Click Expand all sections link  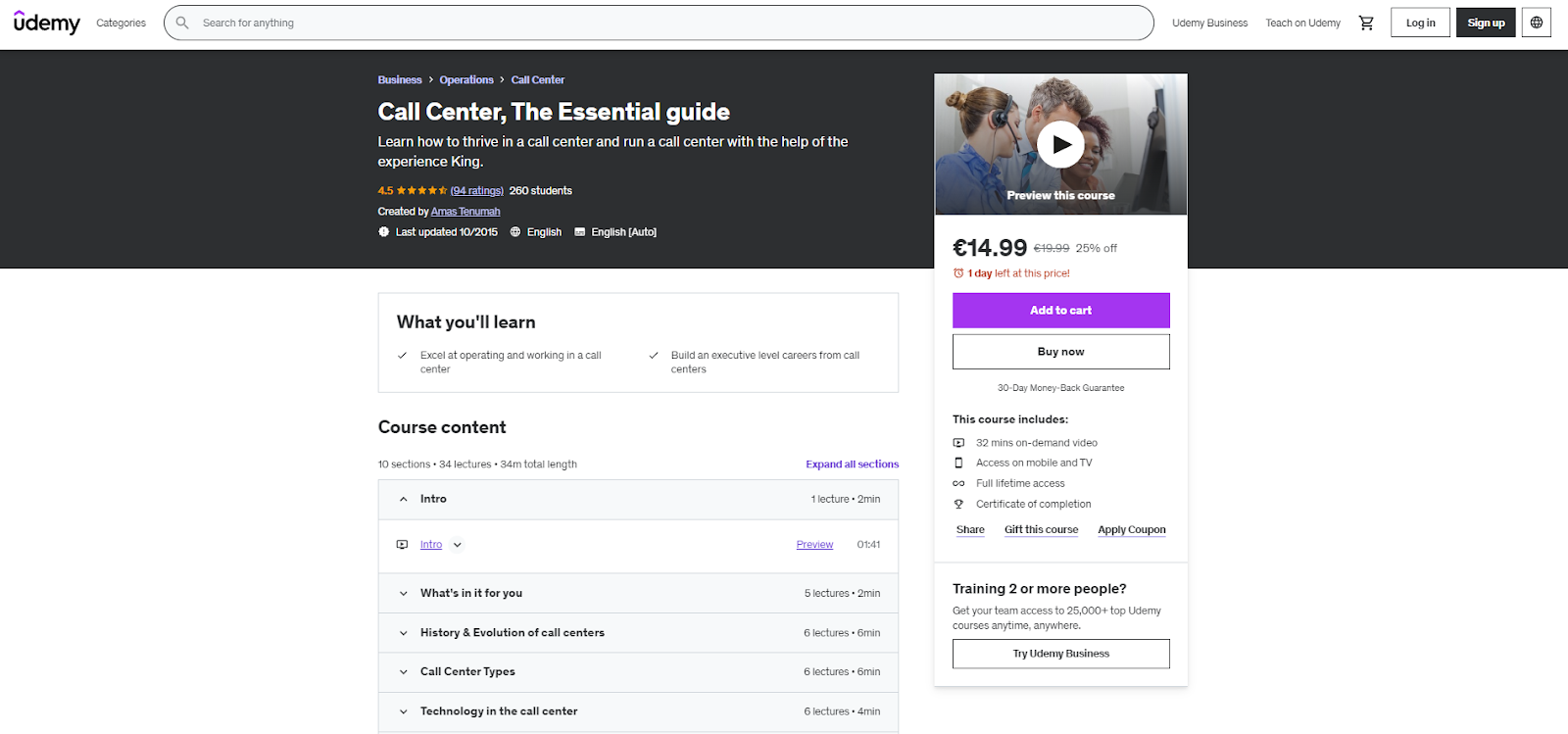pos(852,465)
